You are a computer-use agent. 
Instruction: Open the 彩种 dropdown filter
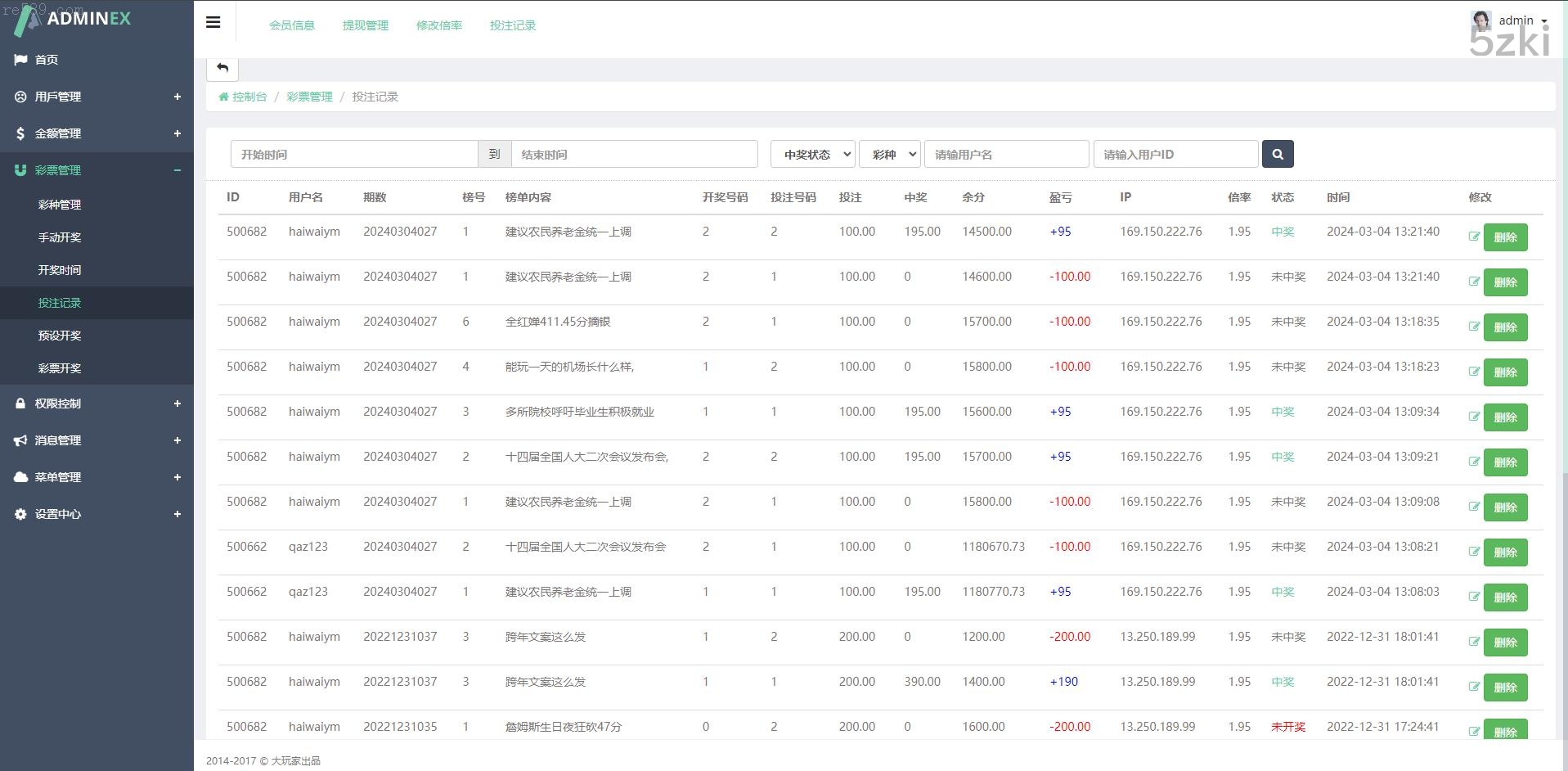889,154
